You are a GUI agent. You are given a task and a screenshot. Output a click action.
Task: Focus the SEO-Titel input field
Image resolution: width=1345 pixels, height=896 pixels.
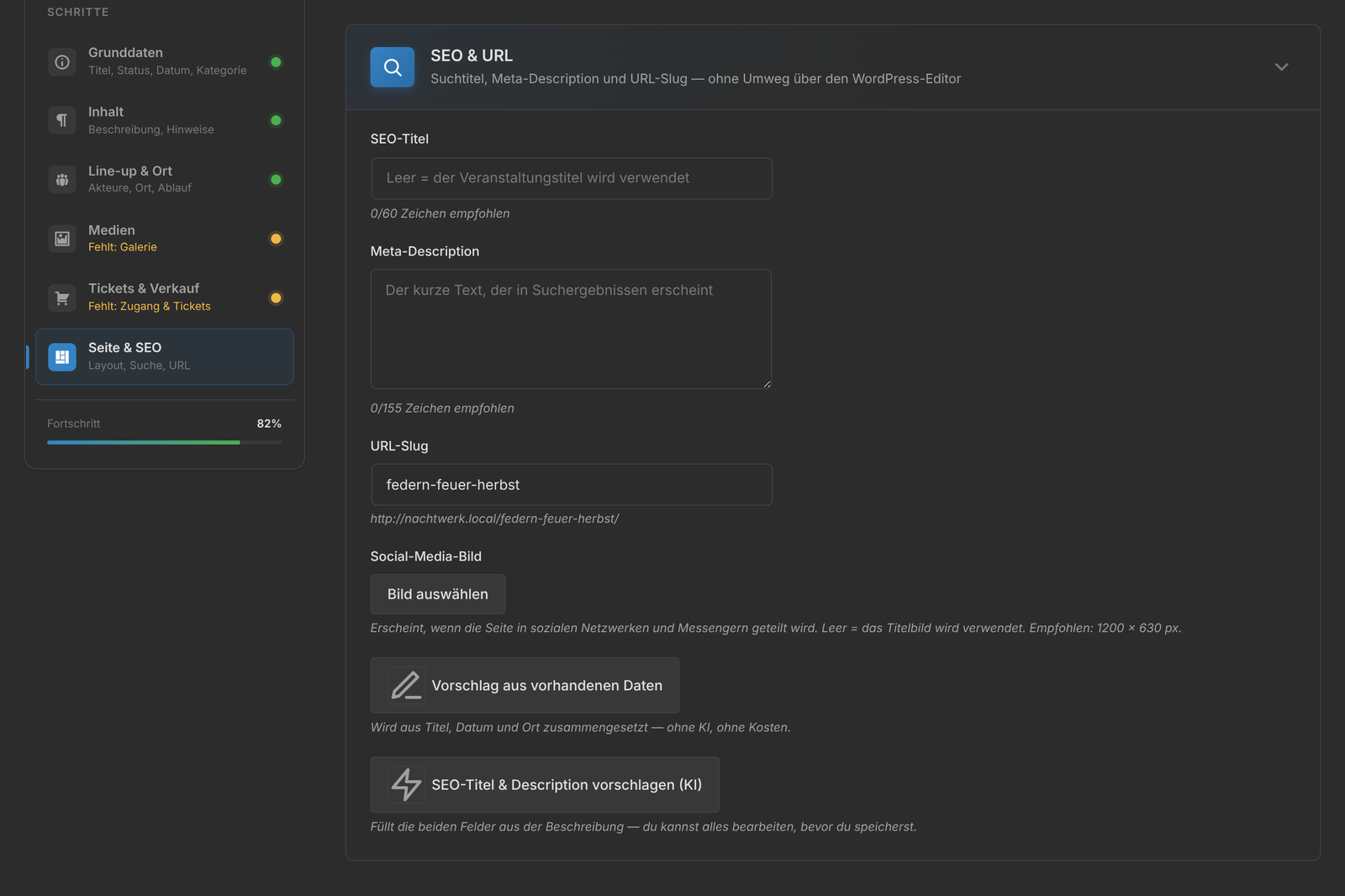coord(572,178)
